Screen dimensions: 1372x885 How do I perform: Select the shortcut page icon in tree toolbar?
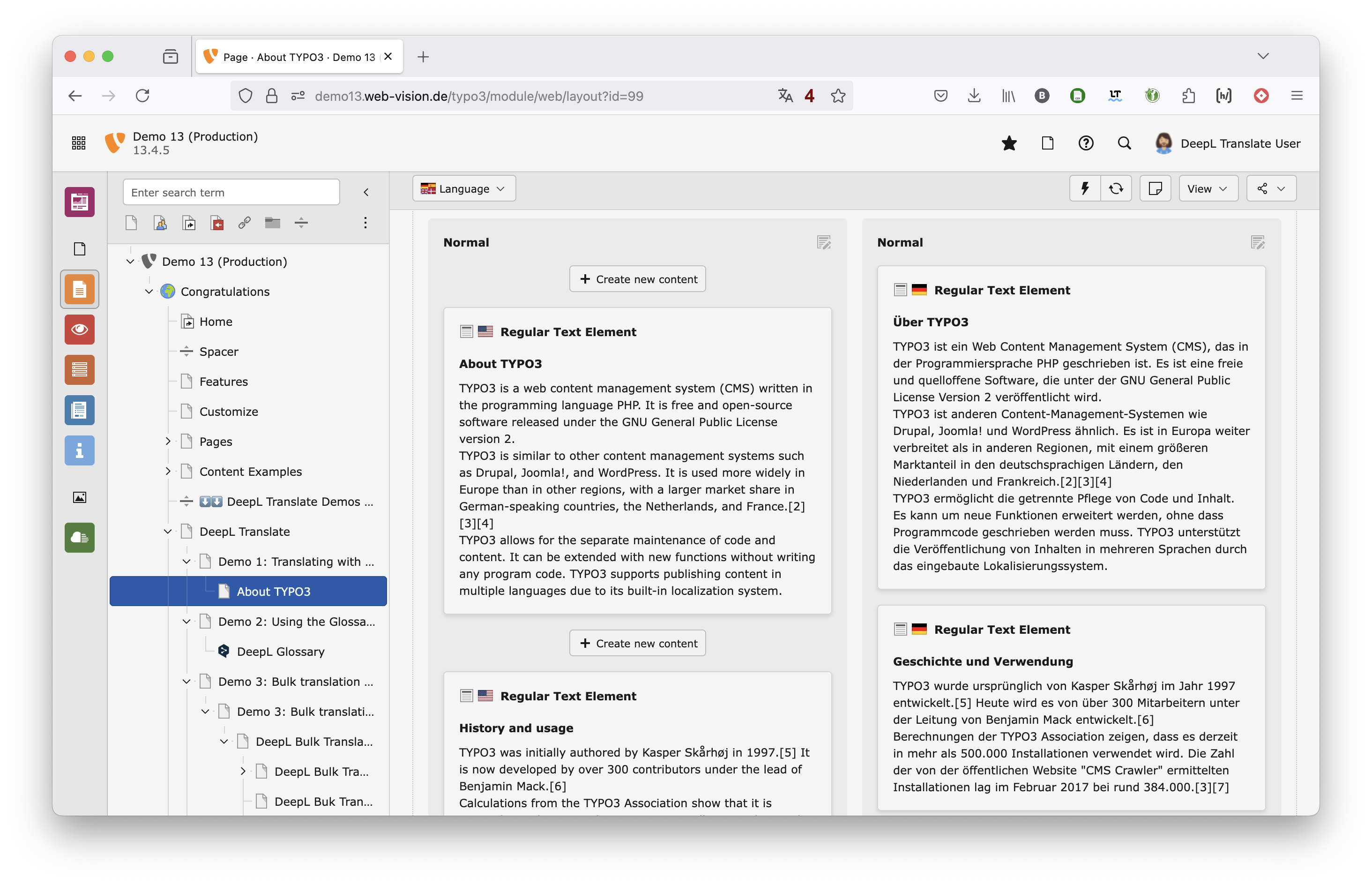(189, 223)
